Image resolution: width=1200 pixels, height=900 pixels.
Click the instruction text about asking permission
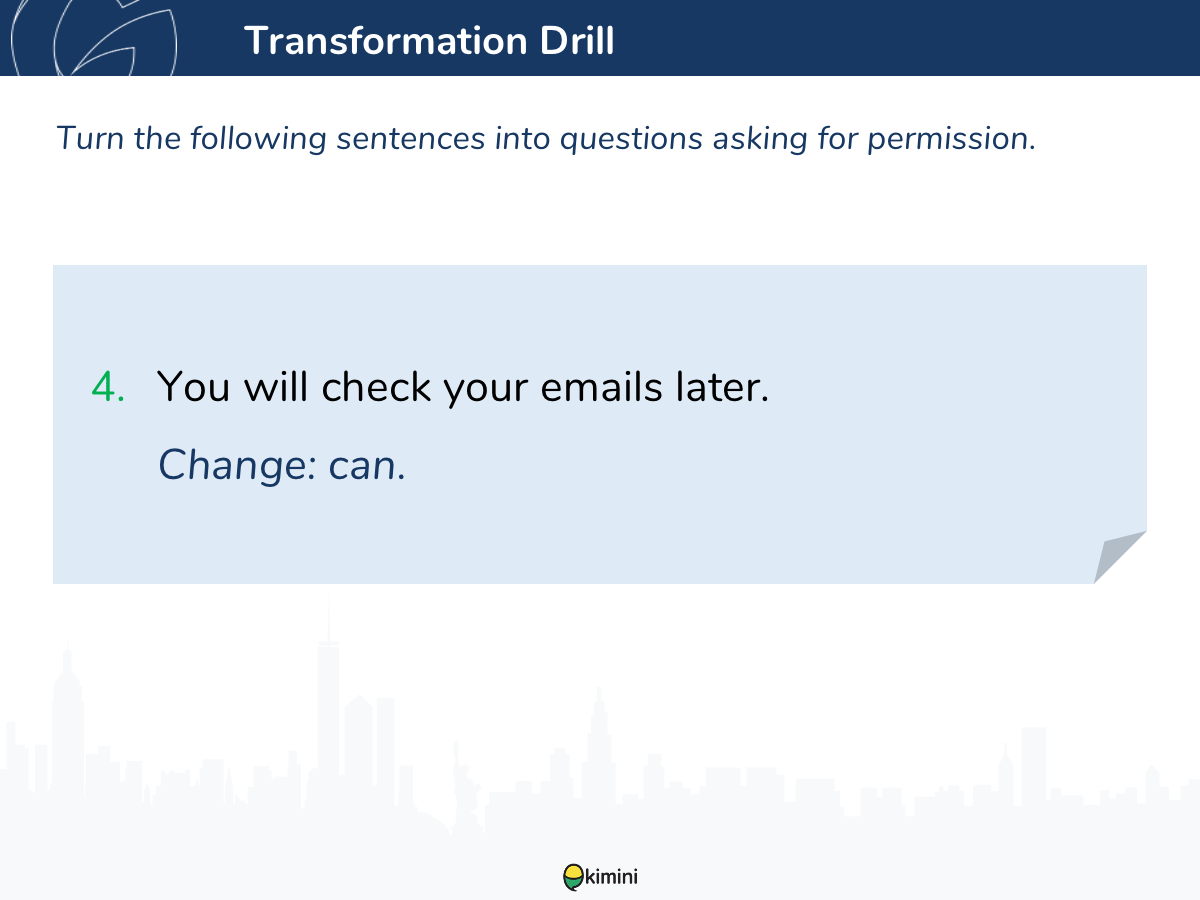[546, 138]
